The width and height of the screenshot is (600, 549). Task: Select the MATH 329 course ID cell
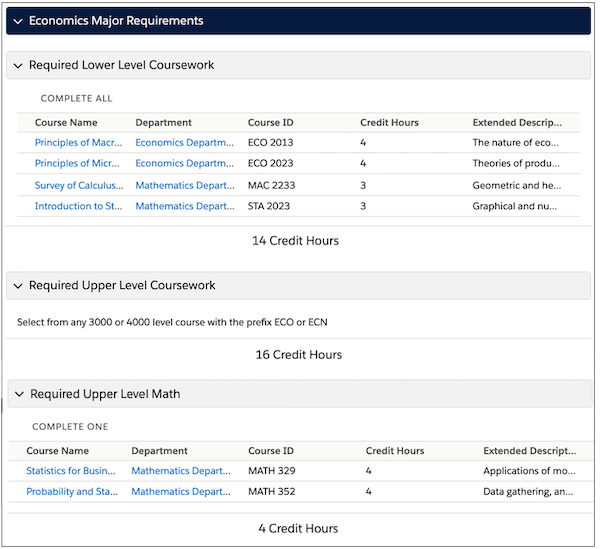(x=272, y=471)
